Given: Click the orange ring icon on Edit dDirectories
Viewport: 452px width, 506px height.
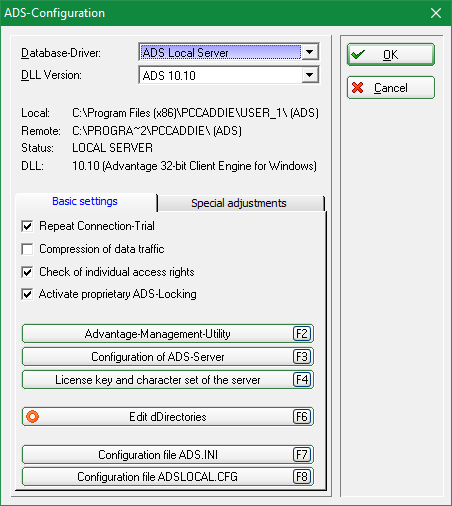Looking at the screenshot, I should pos(32,416).
